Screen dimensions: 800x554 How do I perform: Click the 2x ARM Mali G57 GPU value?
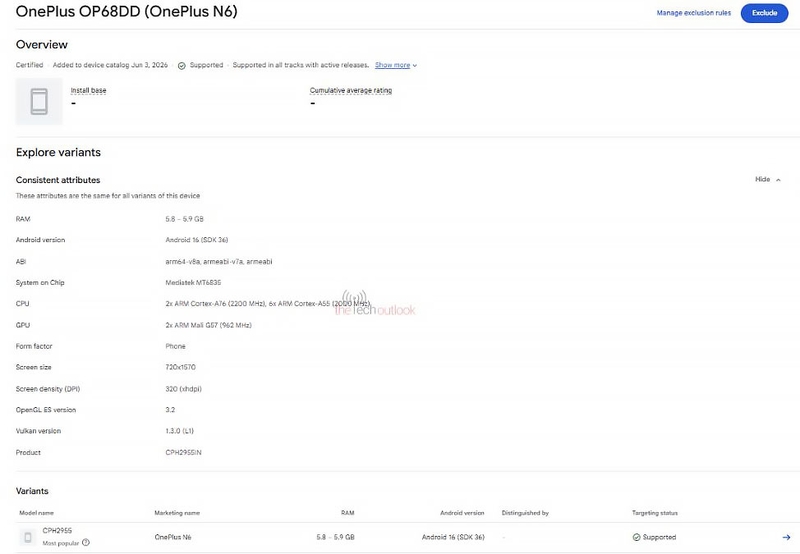click(208, 325)
